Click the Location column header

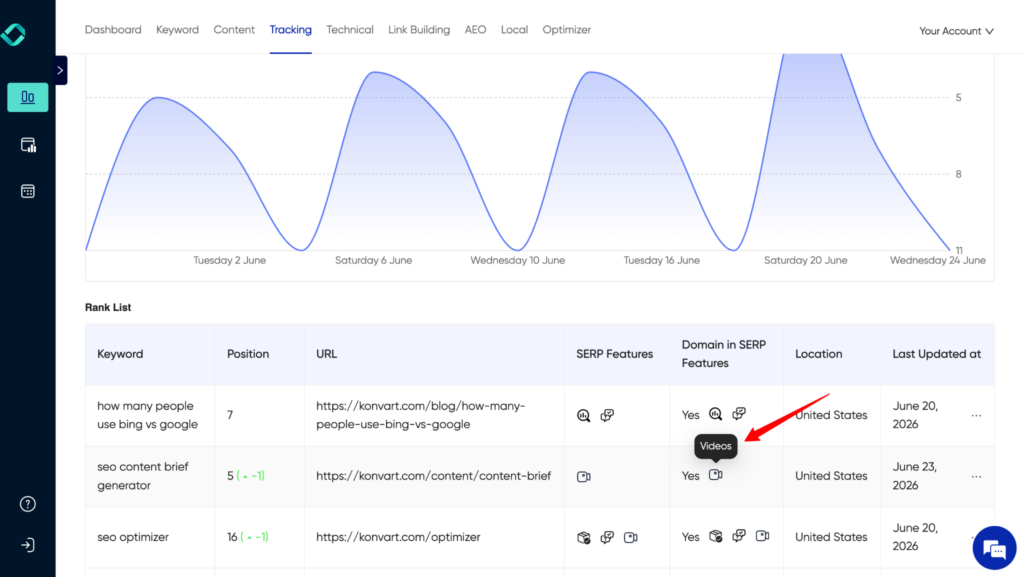coord(818,354)
